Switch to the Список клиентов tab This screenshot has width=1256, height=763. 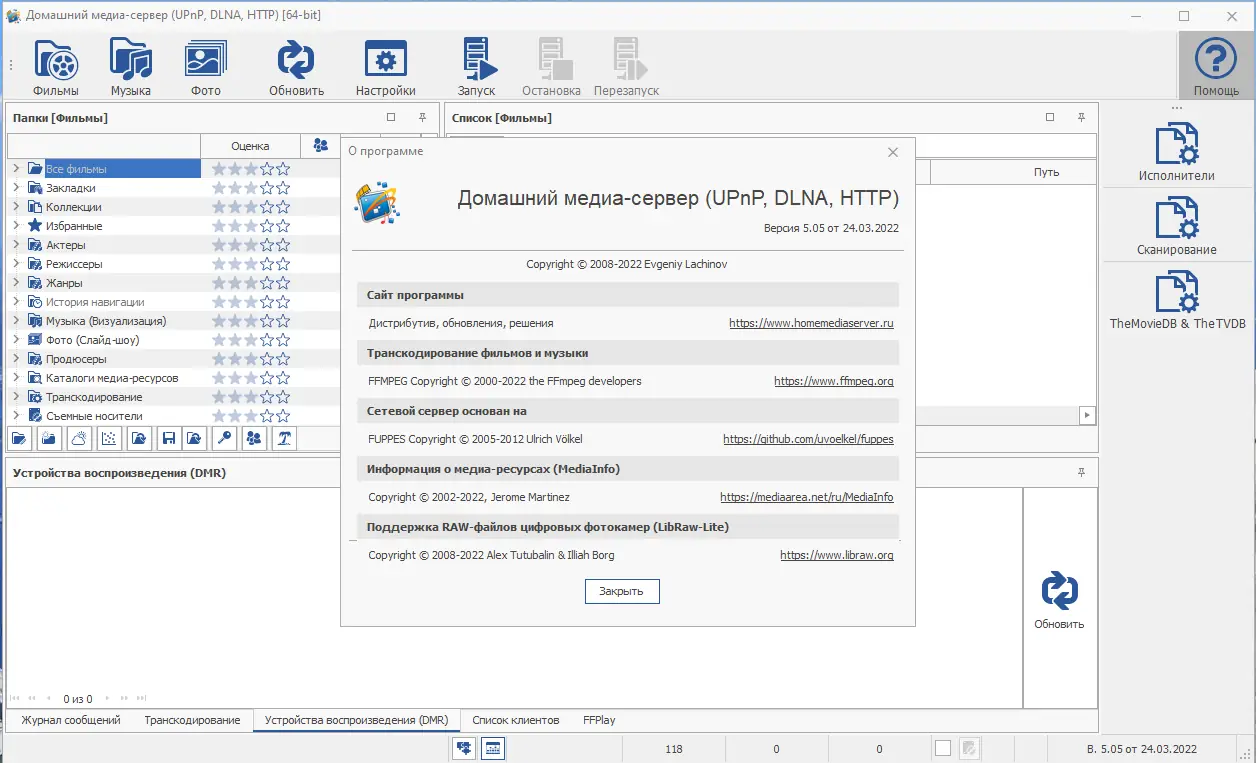[516, 720]
